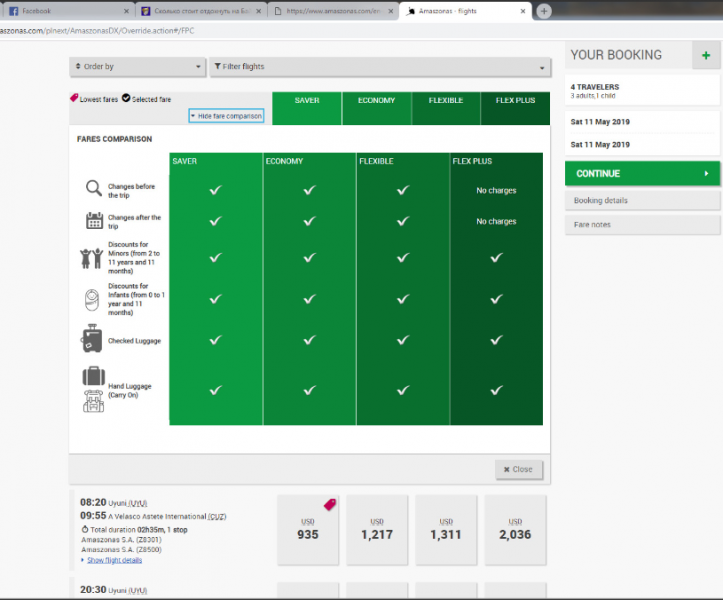Viewport: 723px width, 600px height.
Task: Click No charges for Changes after the trip
Action: point(496,221)
